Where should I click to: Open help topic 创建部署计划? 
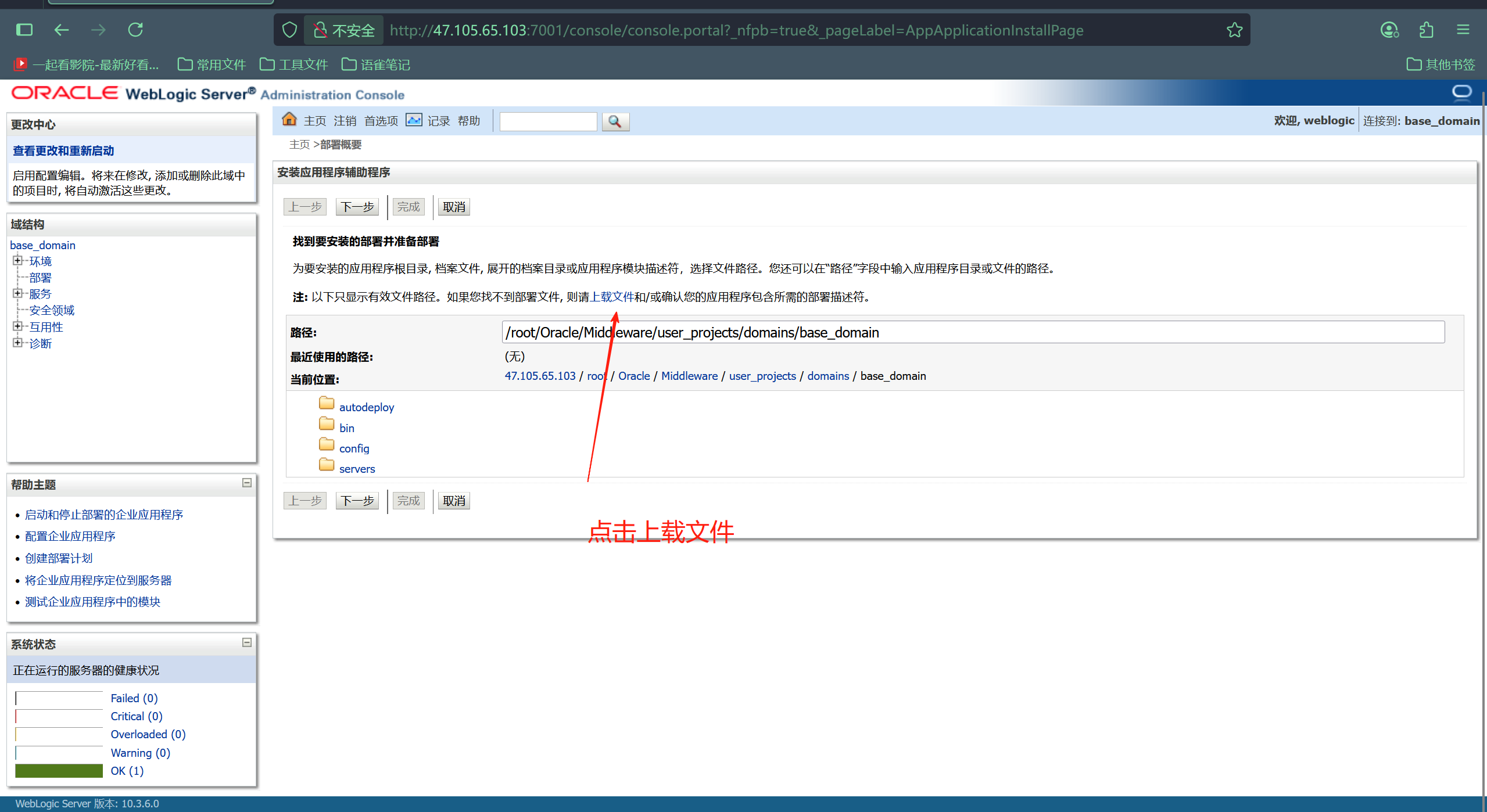tap(58, 558)
